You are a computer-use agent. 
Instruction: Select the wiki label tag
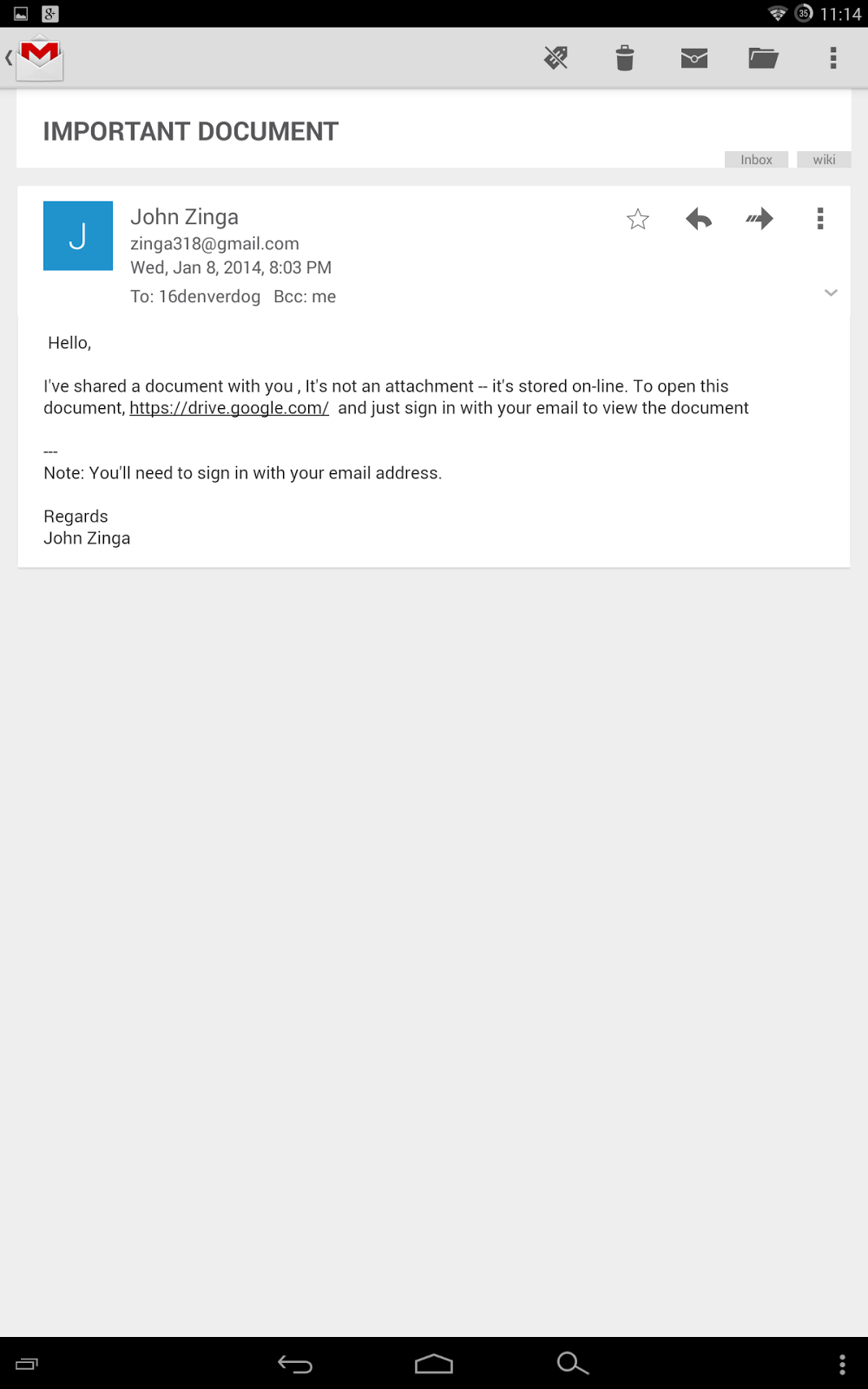824,160
